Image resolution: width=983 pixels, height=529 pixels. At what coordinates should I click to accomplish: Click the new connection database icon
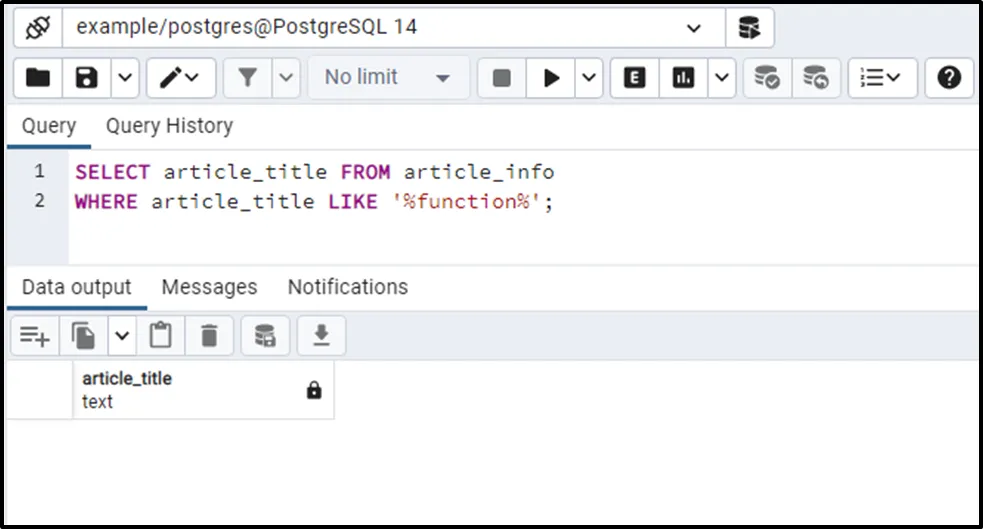[749, 28]
